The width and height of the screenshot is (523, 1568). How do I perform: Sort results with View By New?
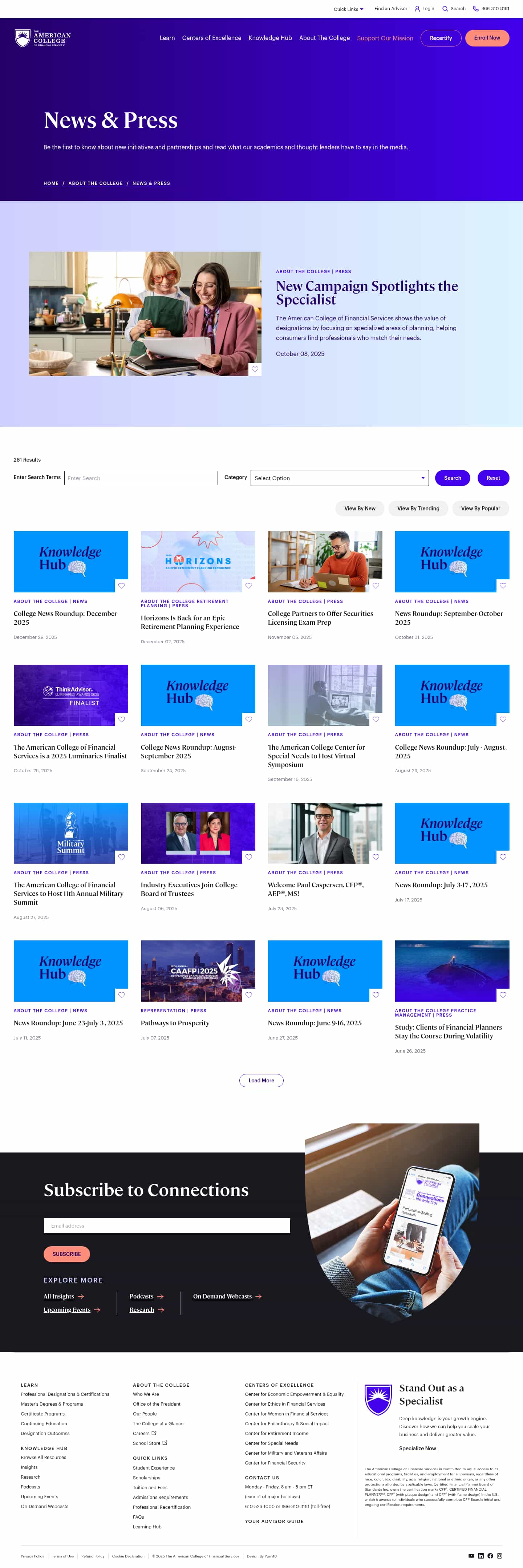tap(360, 508)
